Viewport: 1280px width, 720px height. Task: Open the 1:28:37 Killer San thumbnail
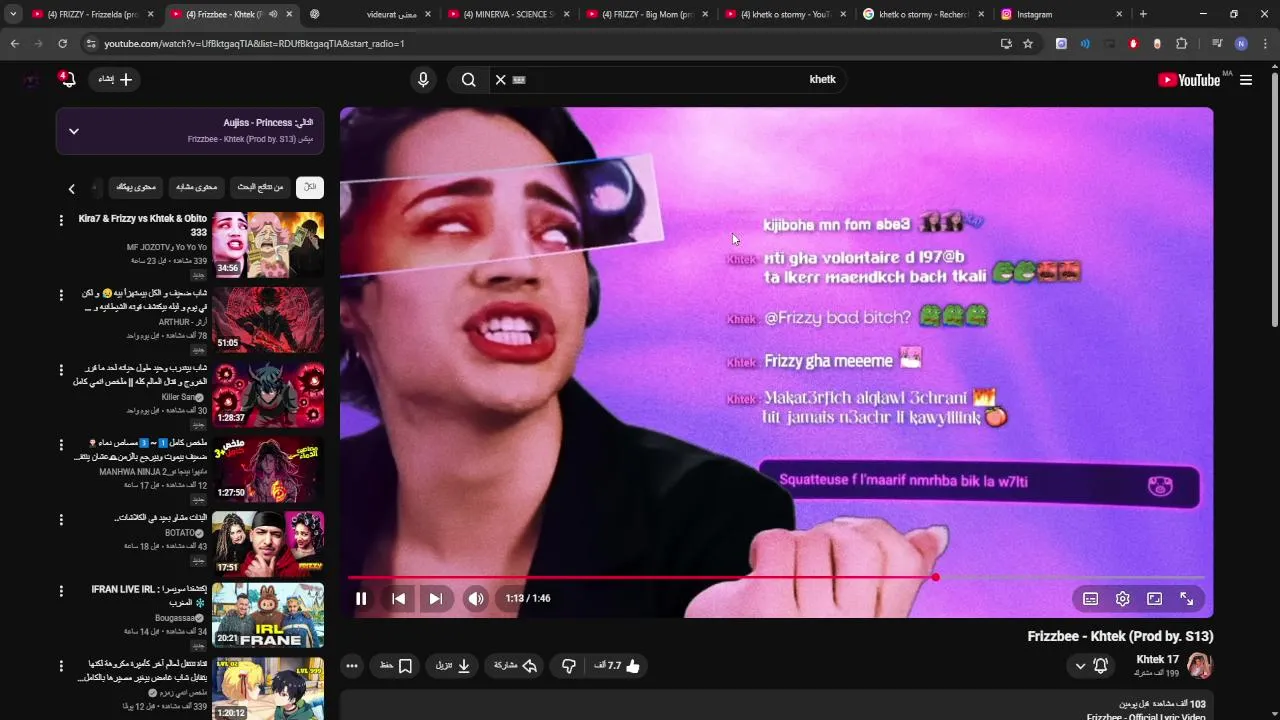point(268,394)
